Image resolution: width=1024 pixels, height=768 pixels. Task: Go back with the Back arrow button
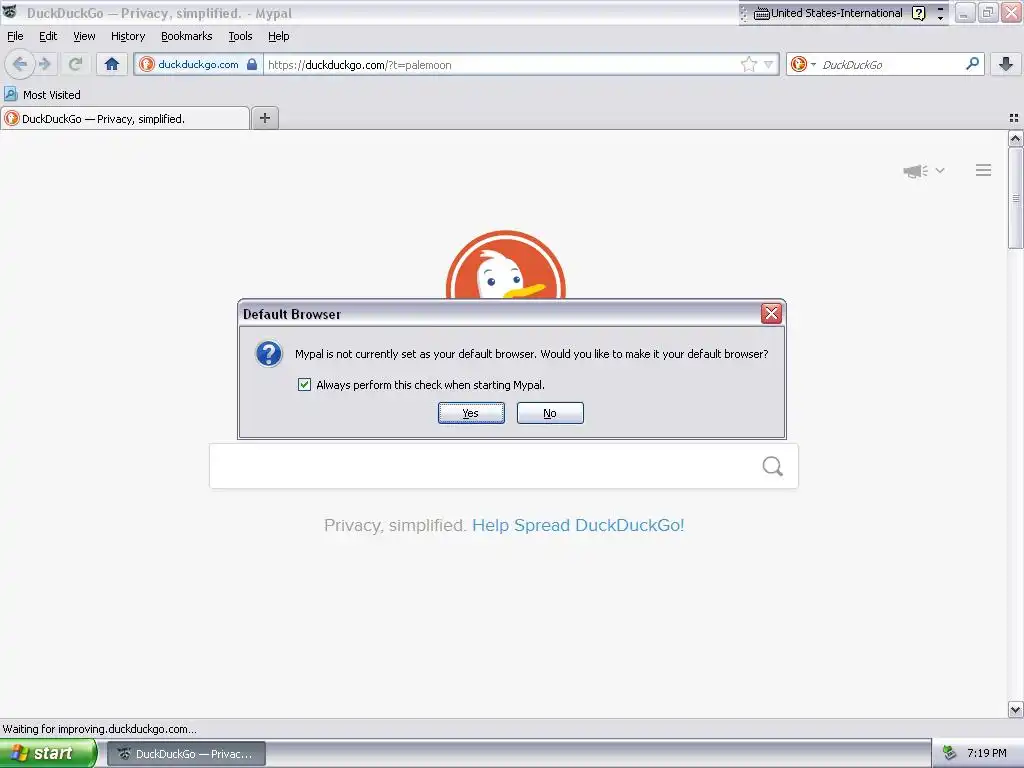[20, 64]
